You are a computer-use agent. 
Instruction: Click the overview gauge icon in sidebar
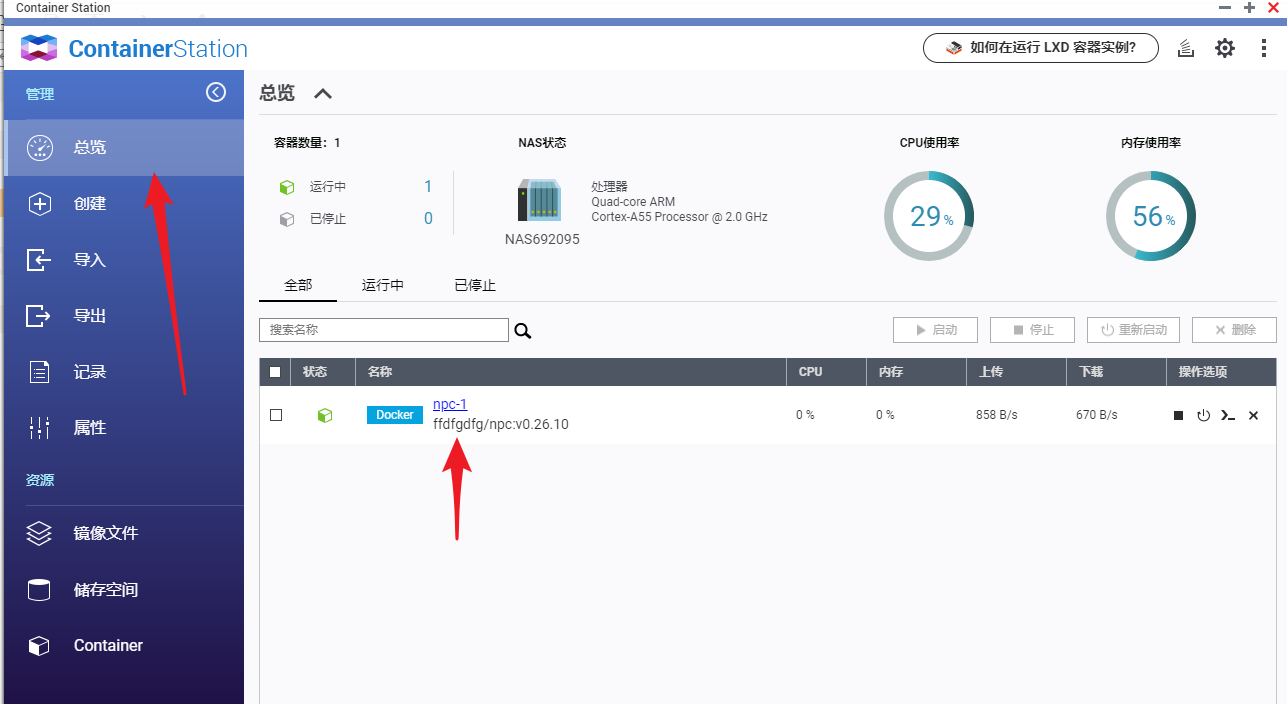[x=39, y=147]
